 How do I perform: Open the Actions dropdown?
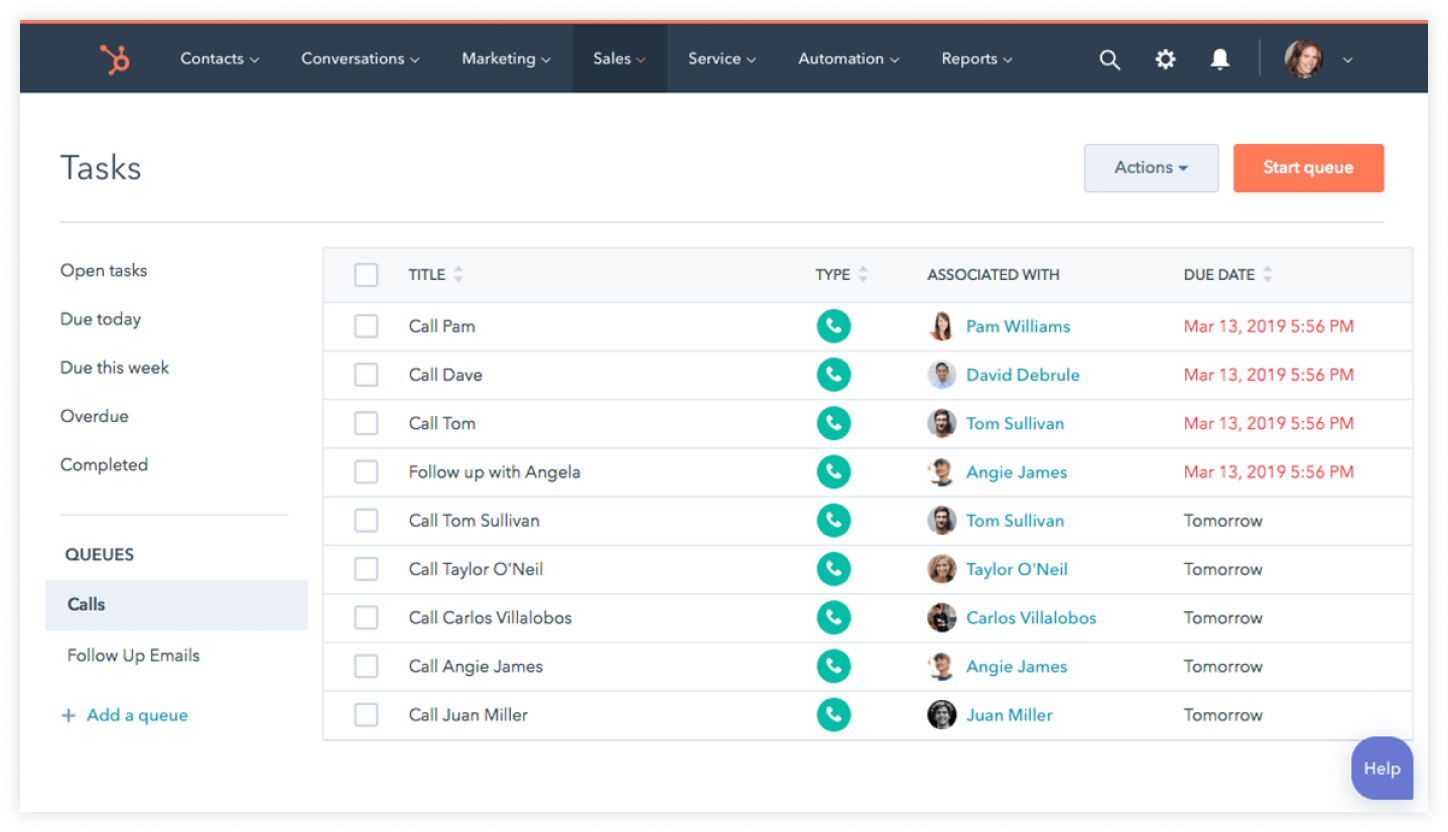(x=1151, y=167)
